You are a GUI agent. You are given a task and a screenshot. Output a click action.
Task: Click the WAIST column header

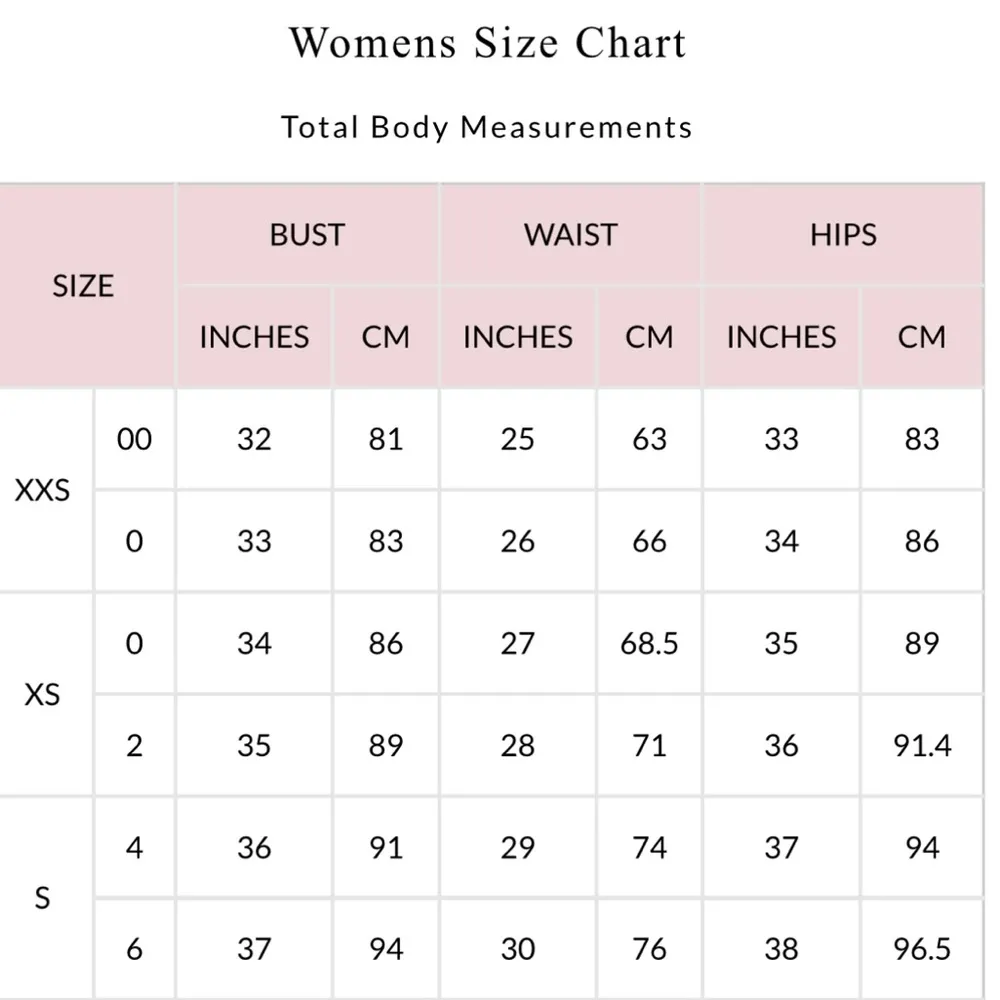click(x=571, y=235)
